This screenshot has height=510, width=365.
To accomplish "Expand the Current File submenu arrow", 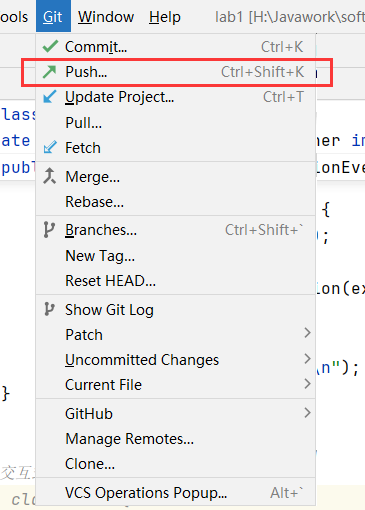I will pos(307,384).
